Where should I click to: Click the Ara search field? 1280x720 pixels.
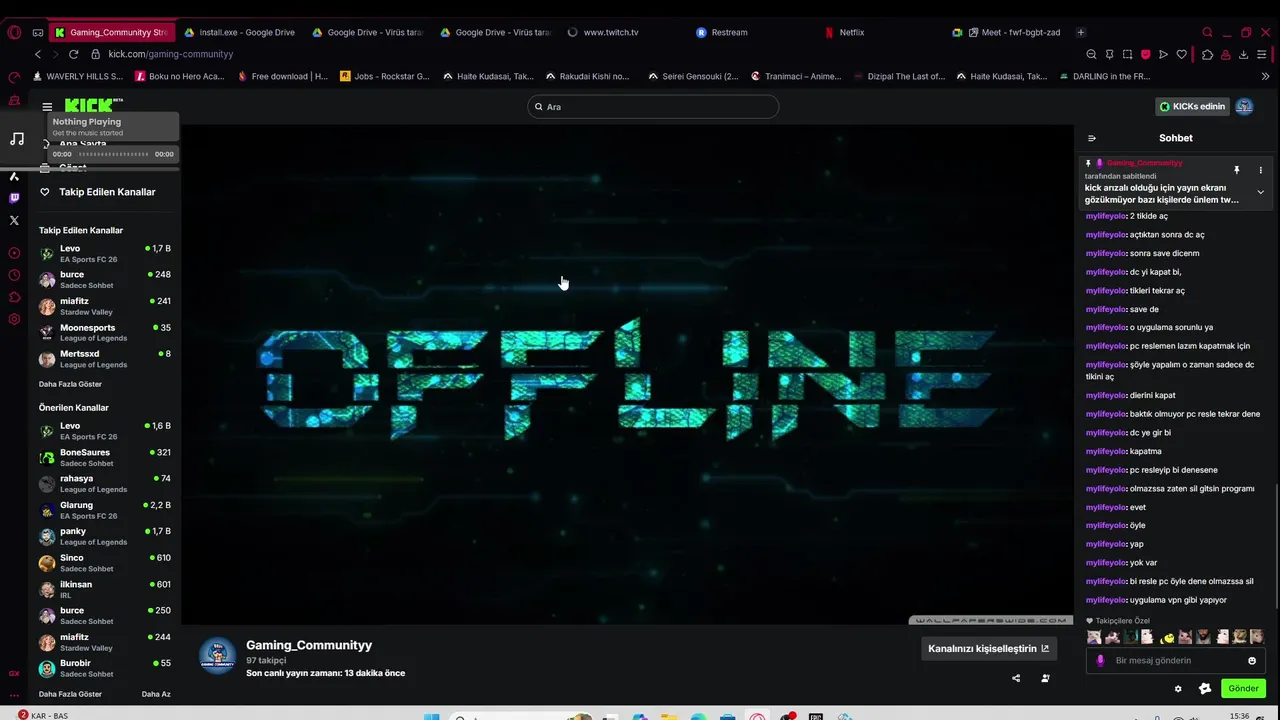[653, 106]
